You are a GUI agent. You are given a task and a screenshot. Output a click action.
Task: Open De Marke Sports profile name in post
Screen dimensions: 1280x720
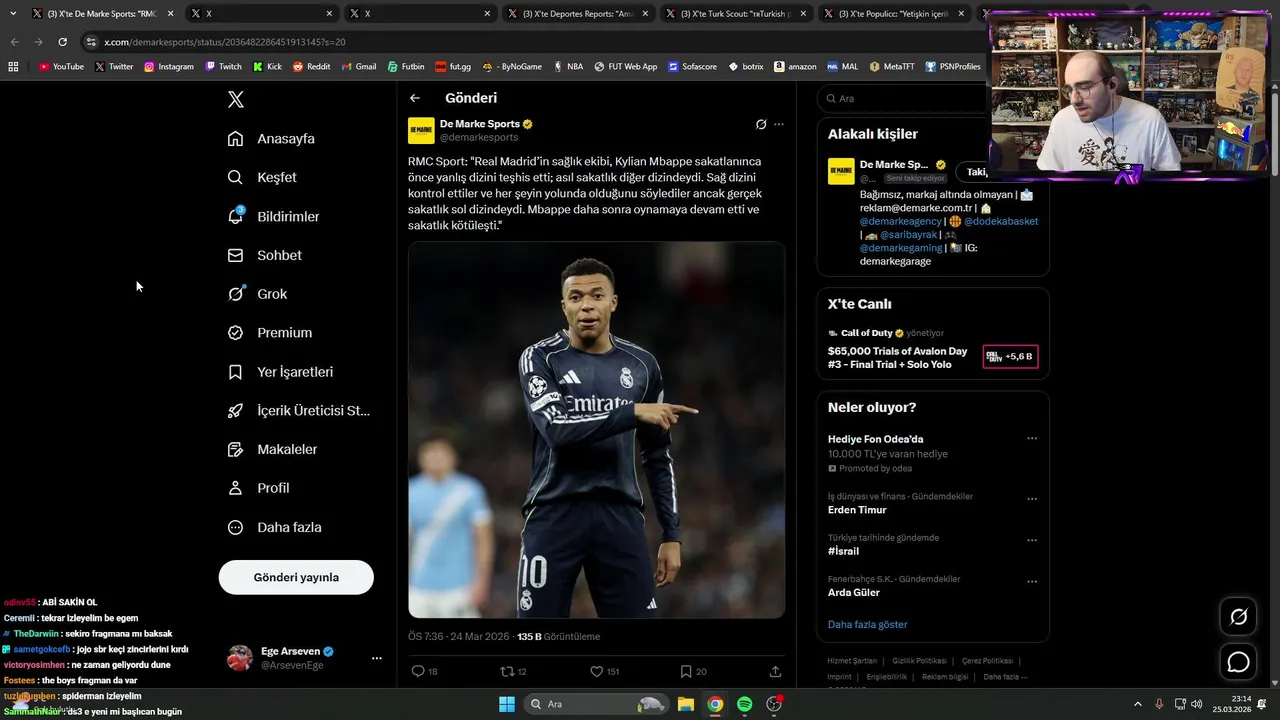click(479, 124)
